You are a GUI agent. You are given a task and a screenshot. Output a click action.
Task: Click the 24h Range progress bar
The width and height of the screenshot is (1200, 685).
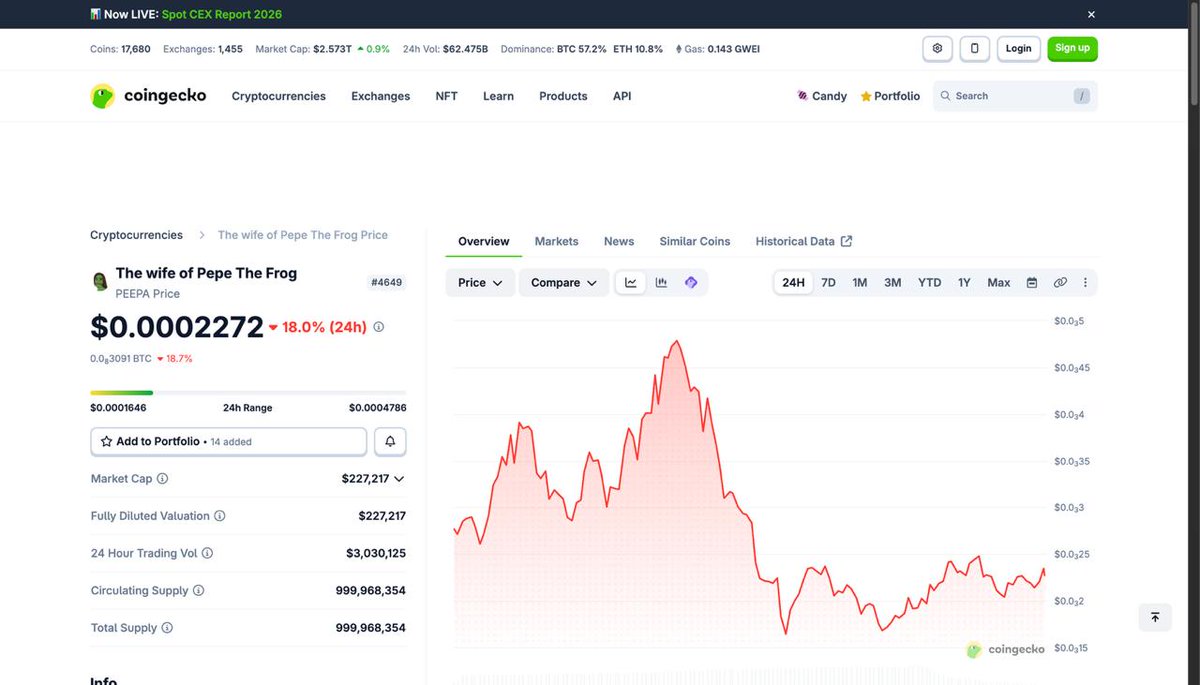click(248, 392)
